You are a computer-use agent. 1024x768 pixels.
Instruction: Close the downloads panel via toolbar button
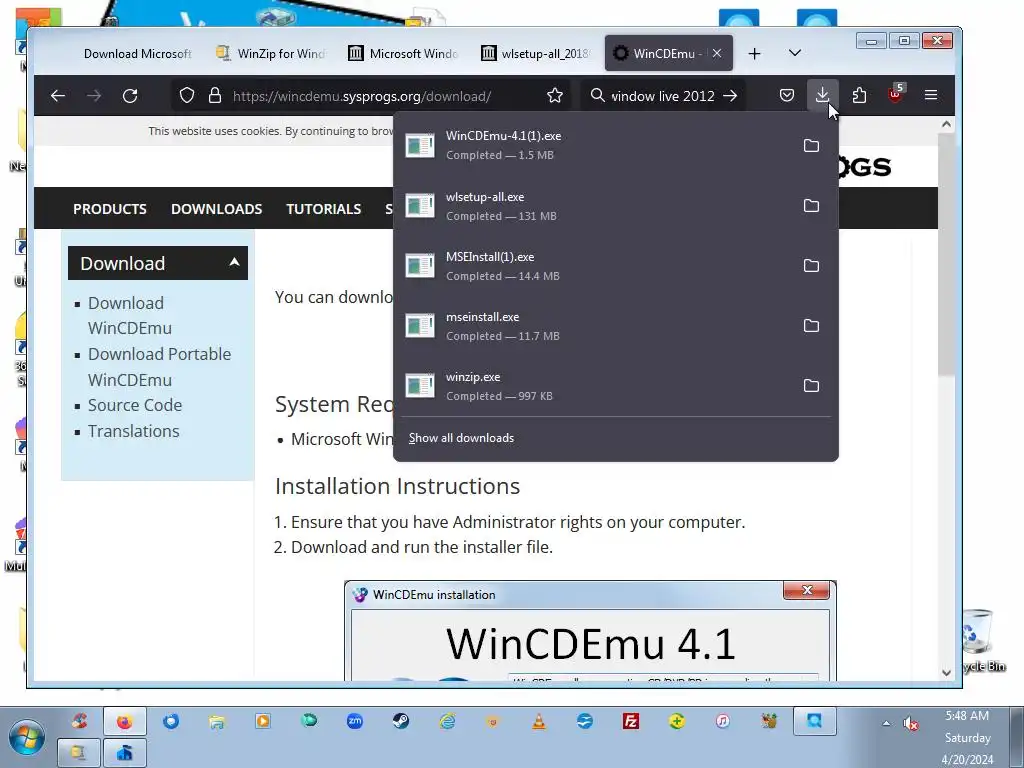[x=822, y=96]
